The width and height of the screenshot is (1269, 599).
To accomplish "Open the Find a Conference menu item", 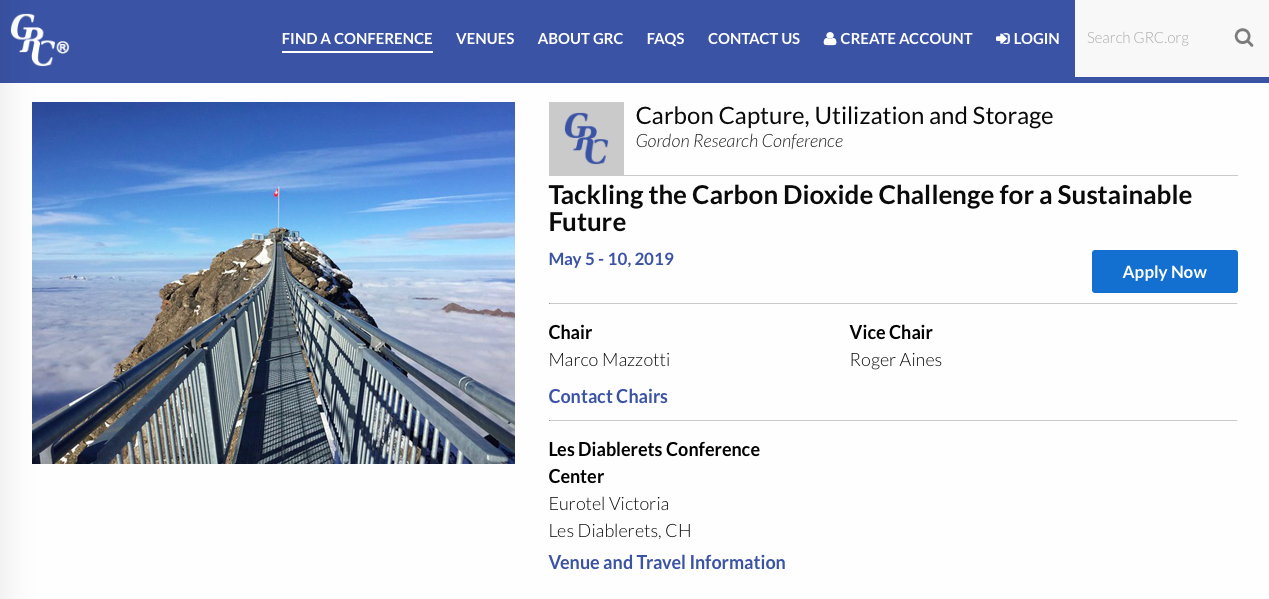I will click(x=357, y=39).
